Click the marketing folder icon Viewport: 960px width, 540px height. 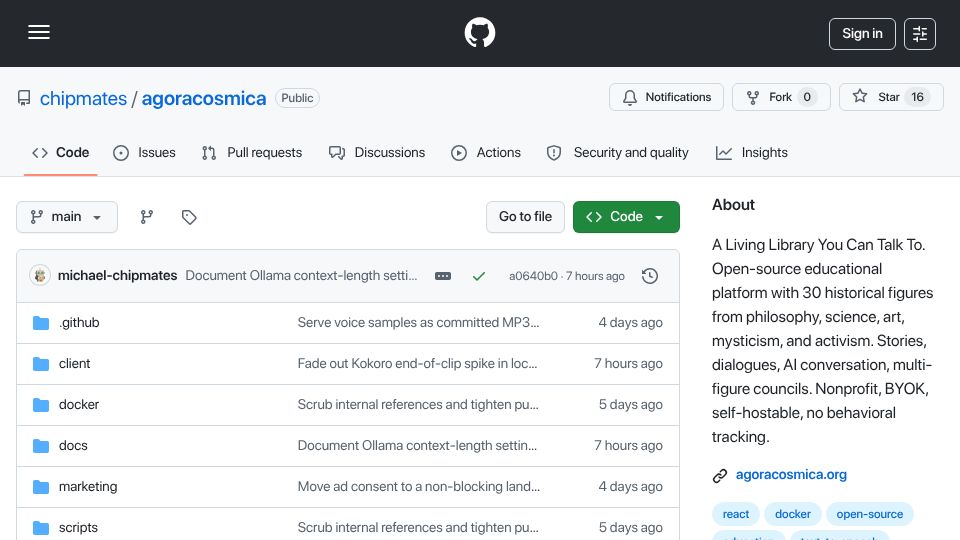(40, 487)
